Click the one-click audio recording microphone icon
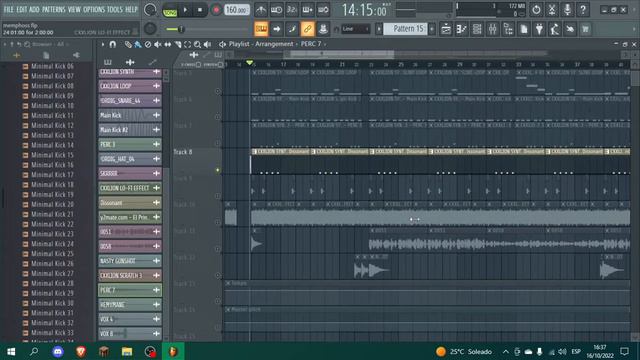The width and height of the screenshot is (640, 360). pyautogui.click(x=567, y=9)
